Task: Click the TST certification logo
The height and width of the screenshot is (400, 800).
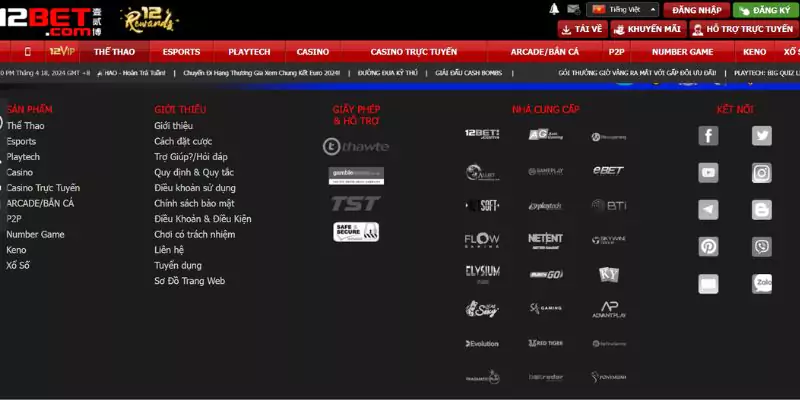Action: (x=356, y=204)
